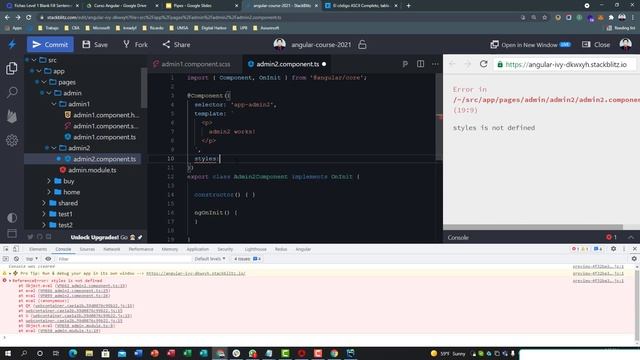This screenshot has width=640, height=360.
Task: Expand the shared folder
Action: (44, 203)
